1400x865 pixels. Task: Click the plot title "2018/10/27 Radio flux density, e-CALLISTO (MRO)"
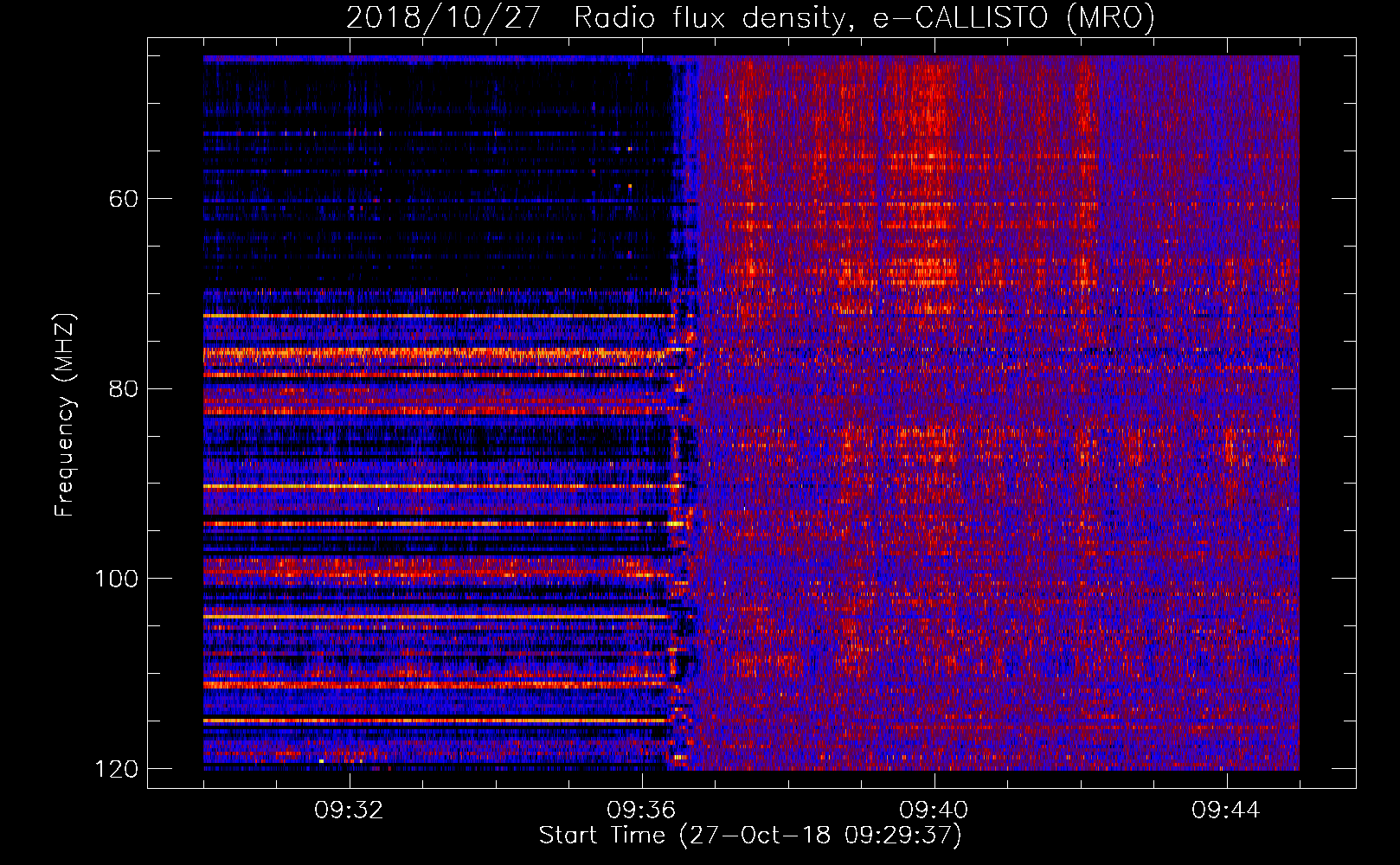coord(750,17)
